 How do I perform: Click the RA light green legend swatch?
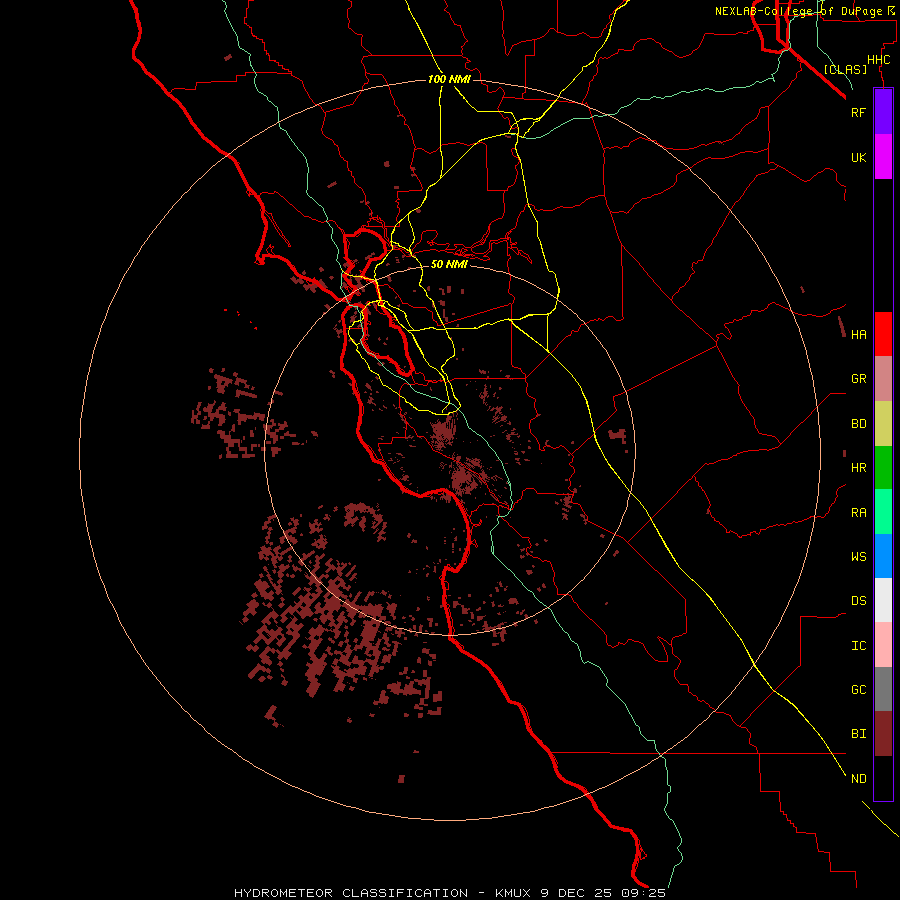click(x=883, y=512)
